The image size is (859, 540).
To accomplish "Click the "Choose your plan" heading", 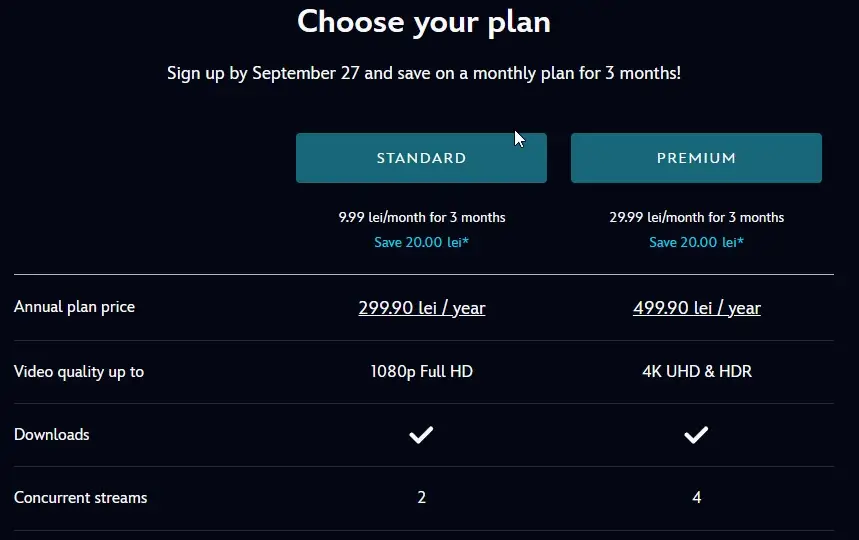I will (424, 22).
